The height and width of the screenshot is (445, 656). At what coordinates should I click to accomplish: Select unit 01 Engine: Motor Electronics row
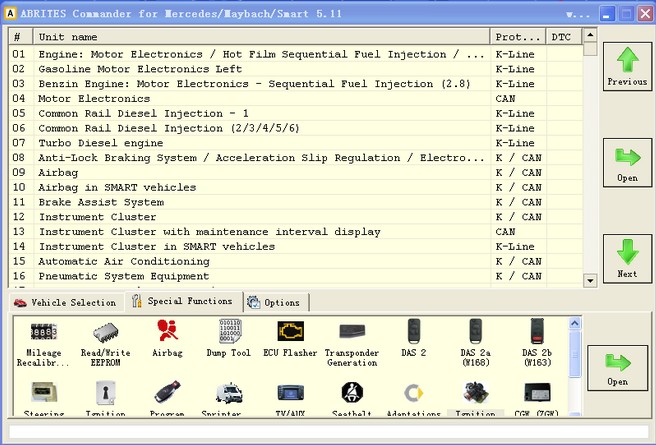pyautogui.click(x=296, y=54)
